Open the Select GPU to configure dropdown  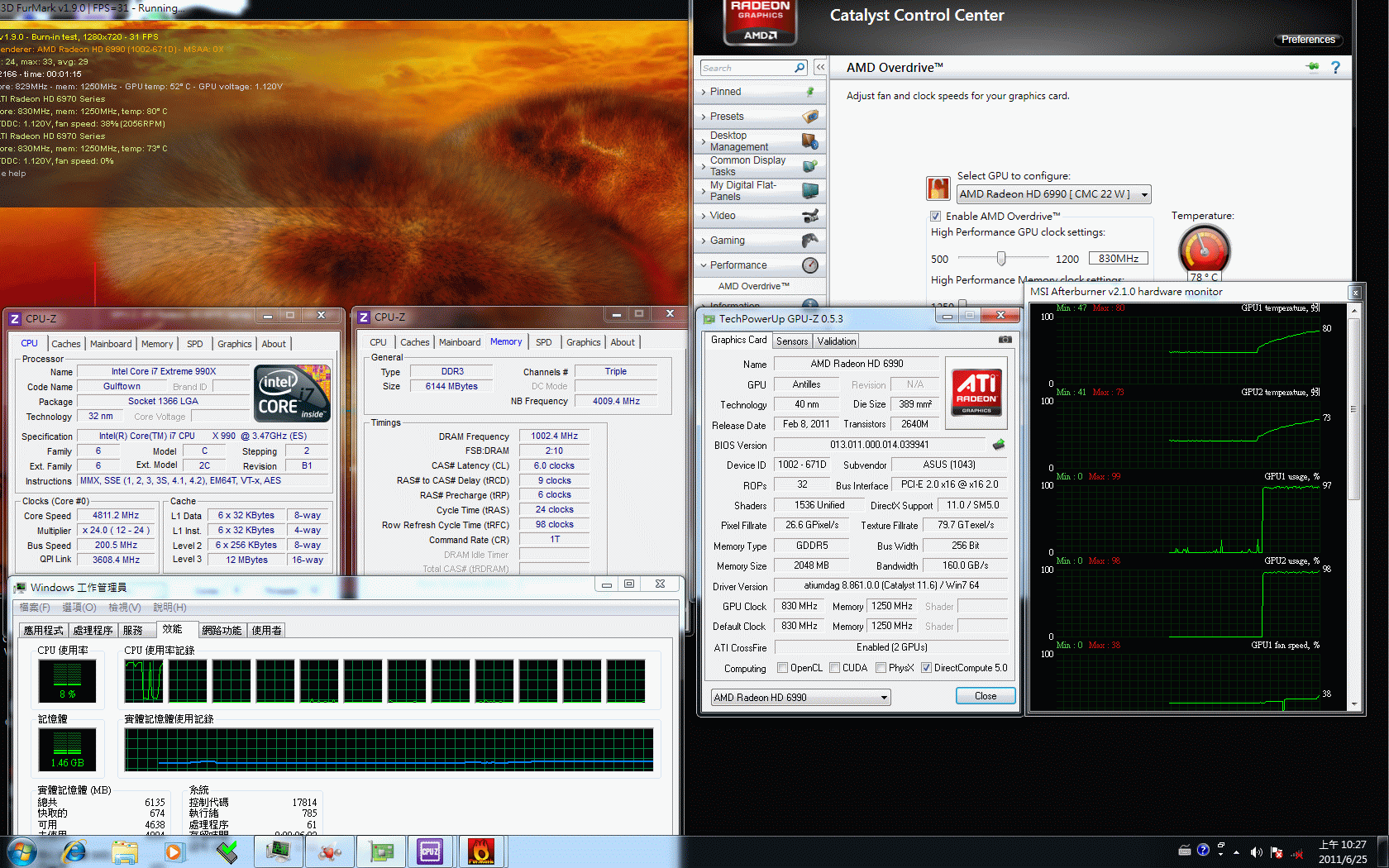(x=1054, y=194)
